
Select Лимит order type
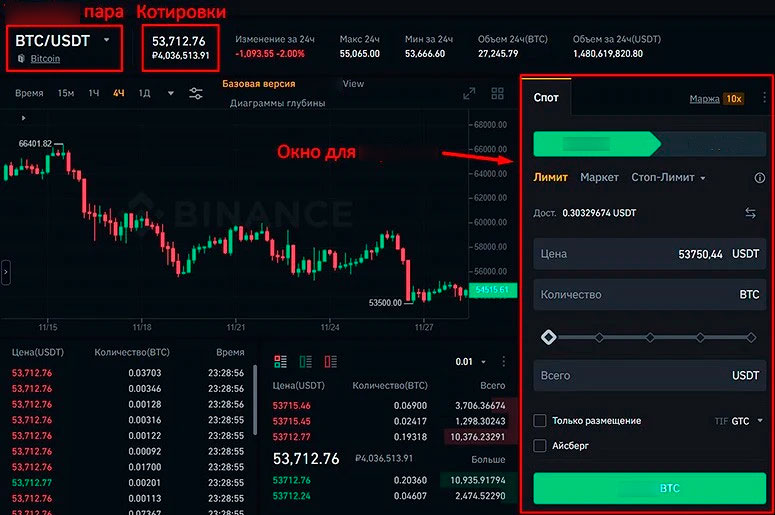[x=550, y=177]
